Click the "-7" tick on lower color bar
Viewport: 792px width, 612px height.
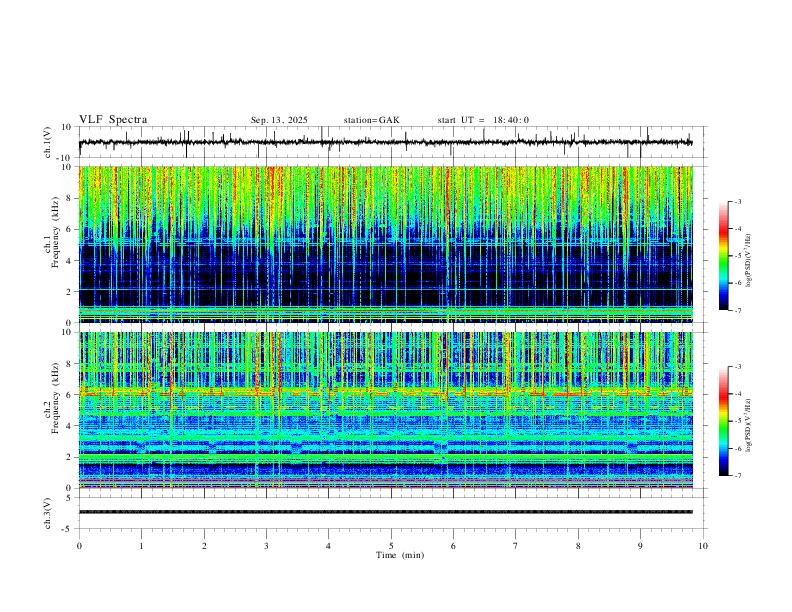pos(737,476)
